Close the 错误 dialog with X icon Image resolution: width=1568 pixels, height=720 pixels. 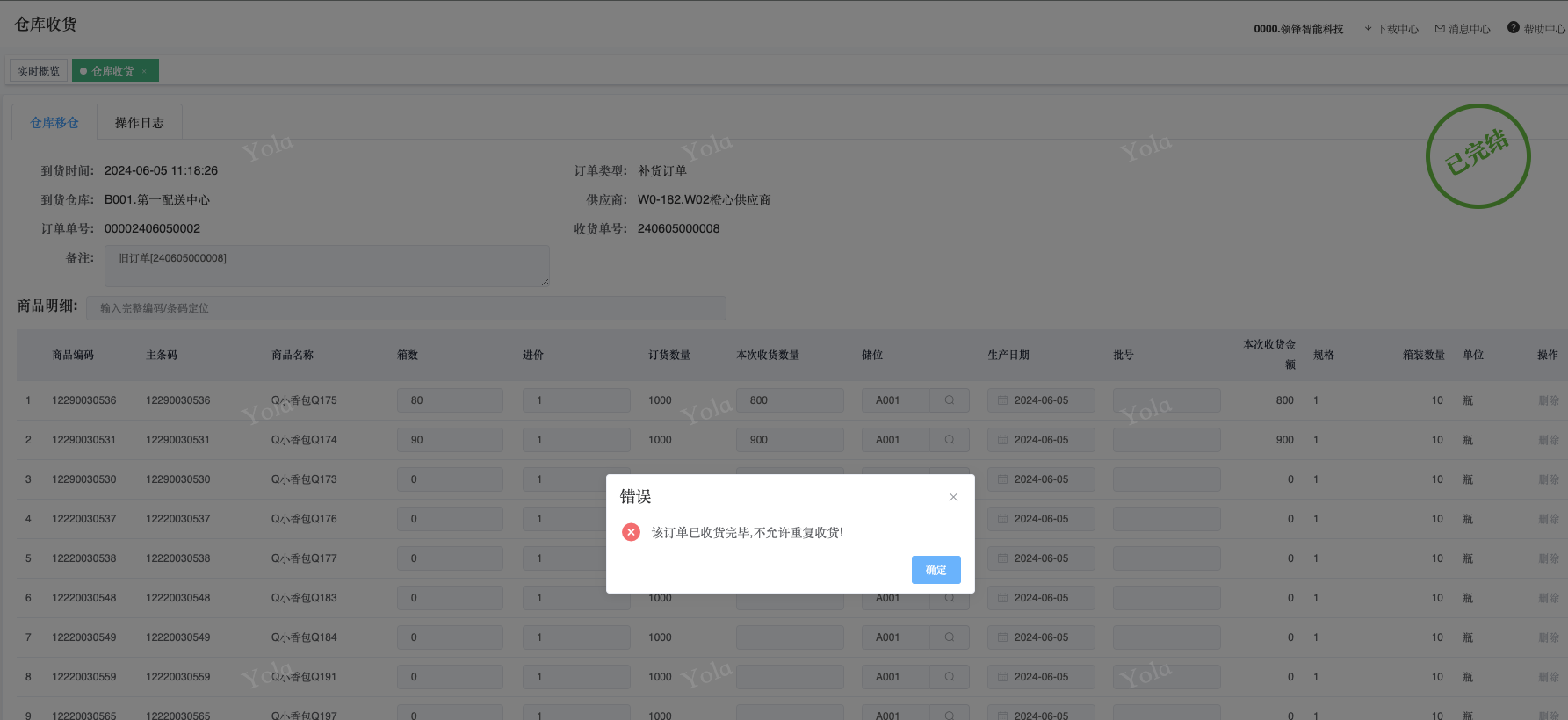[x=953, y=497]
